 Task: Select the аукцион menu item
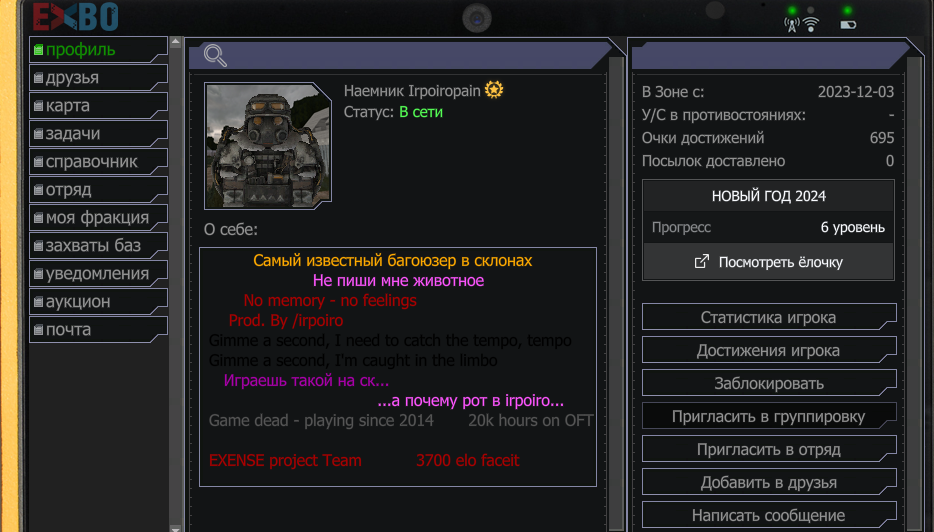click(98, 301)
